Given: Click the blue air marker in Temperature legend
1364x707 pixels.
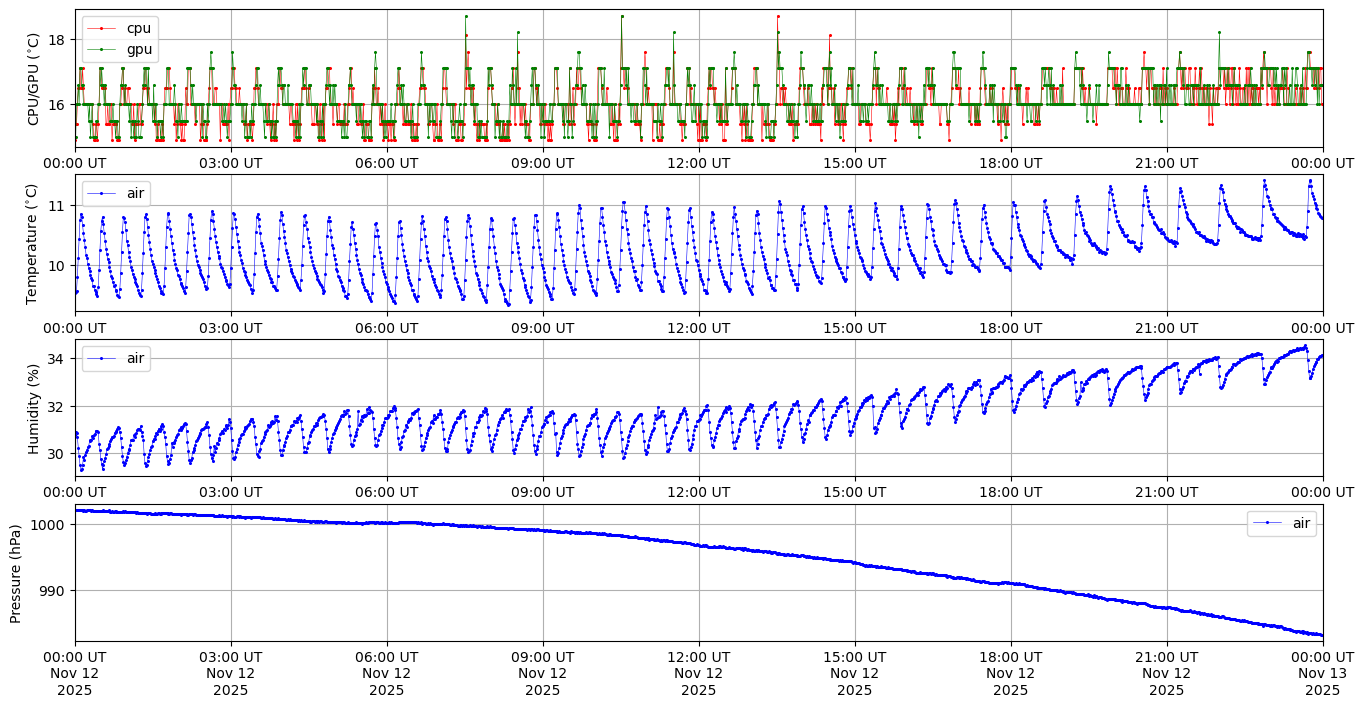Looking at the screenshot, I should tap(100, 193).
